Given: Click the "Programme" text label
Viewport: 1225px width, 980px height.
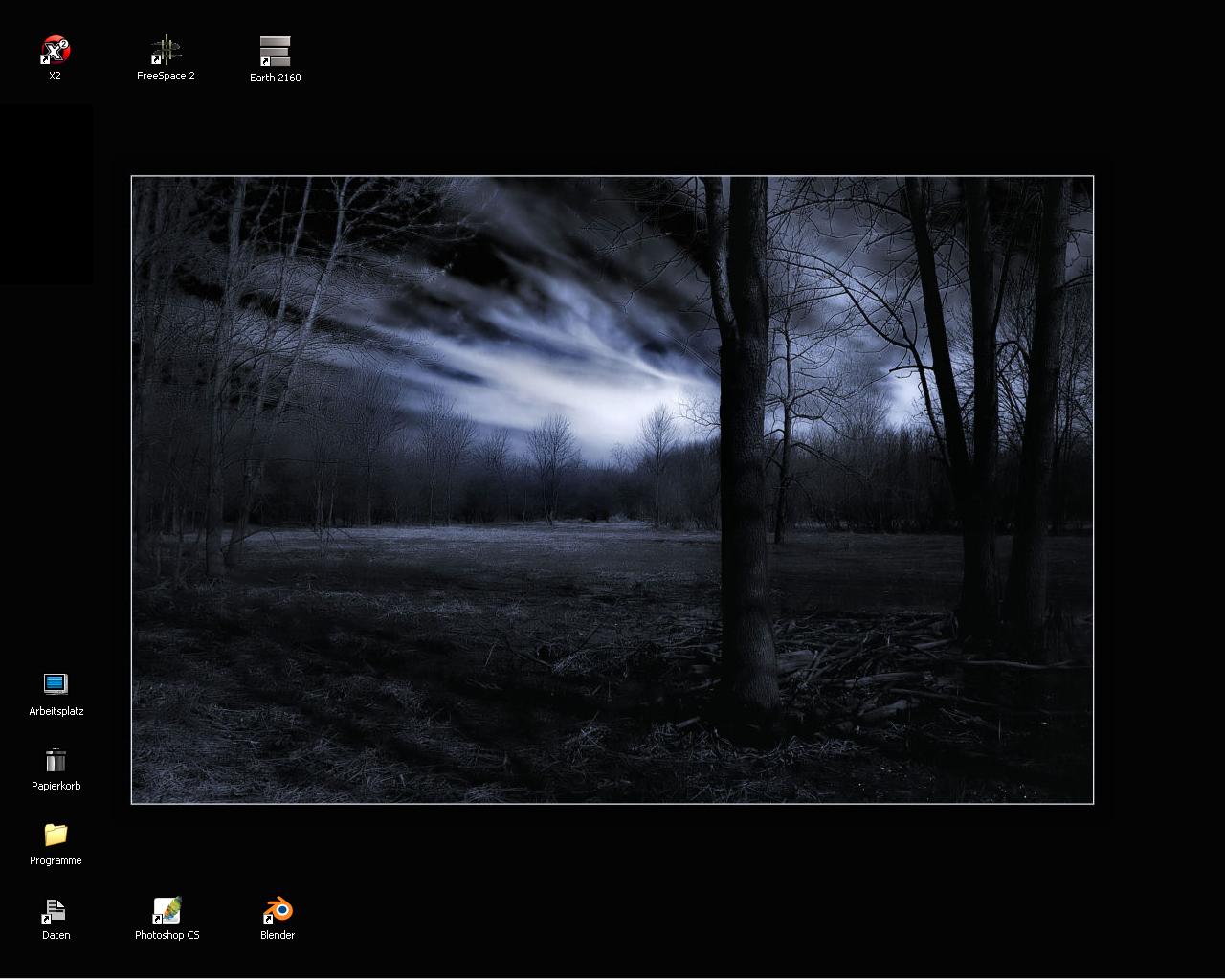Looking at the screenshot, I should click(x=56, y=860).
